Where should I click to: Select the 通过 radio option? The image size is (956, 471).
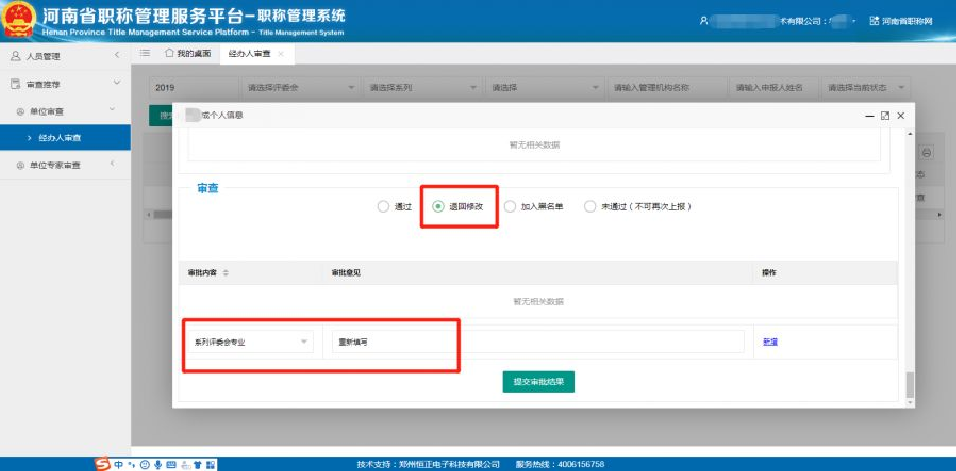click(x=395, y=207)
